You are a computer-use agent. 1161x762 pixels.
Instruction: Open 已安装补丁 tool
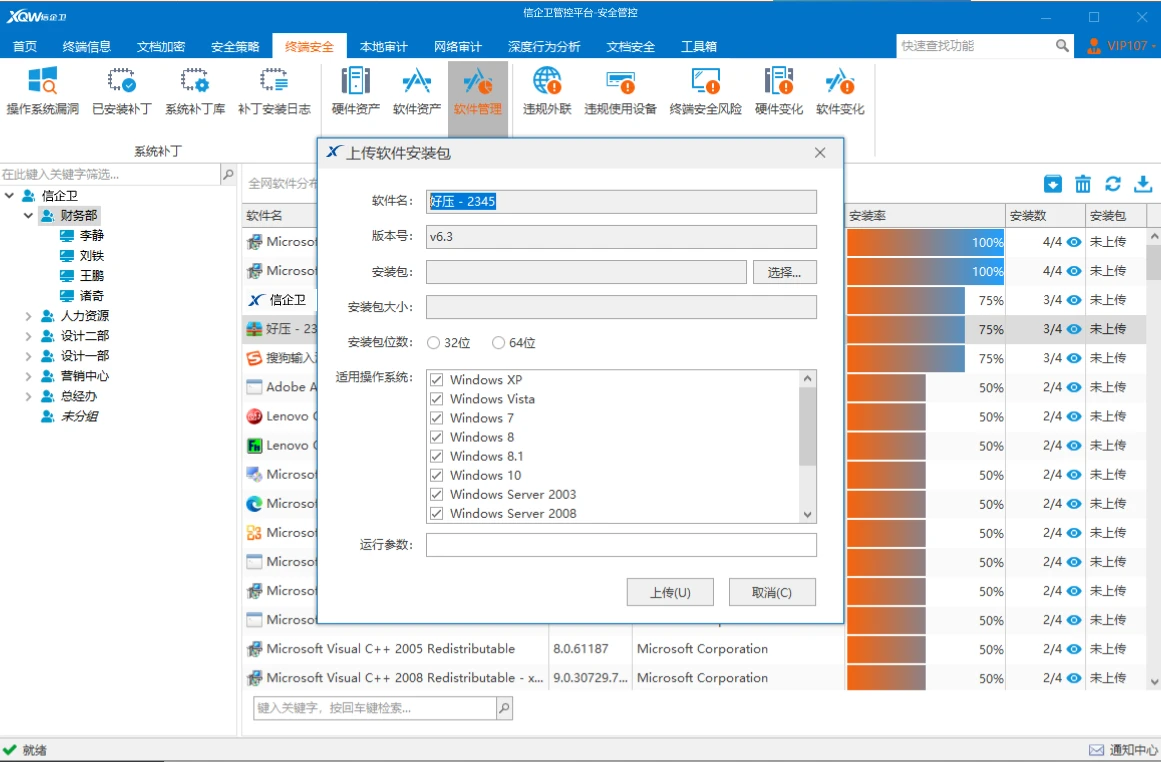[121, 91]
